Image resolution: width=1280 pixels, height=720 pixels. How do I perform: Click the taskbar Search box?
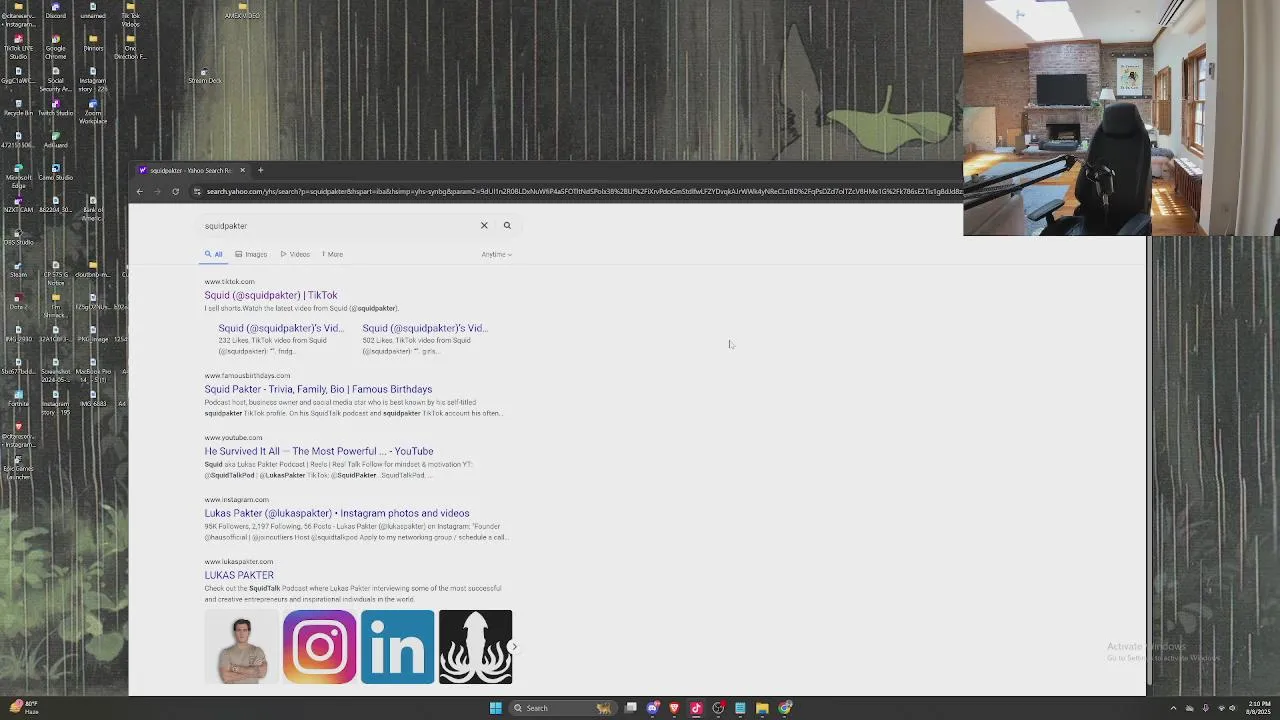(x=561, y=708)
